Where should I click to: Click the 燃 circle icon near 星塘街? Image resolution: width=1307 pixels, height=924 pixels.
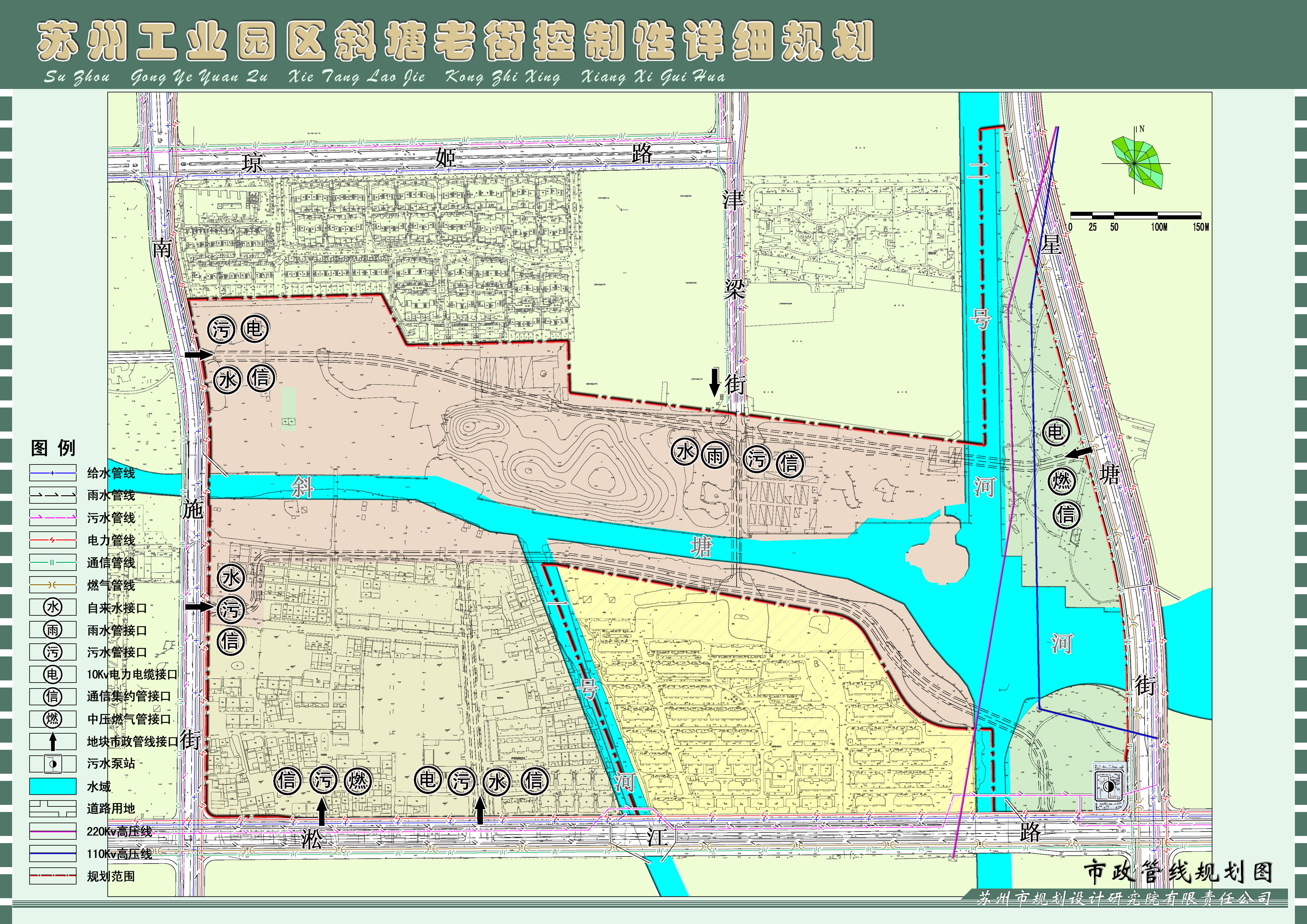(1062, 481)
